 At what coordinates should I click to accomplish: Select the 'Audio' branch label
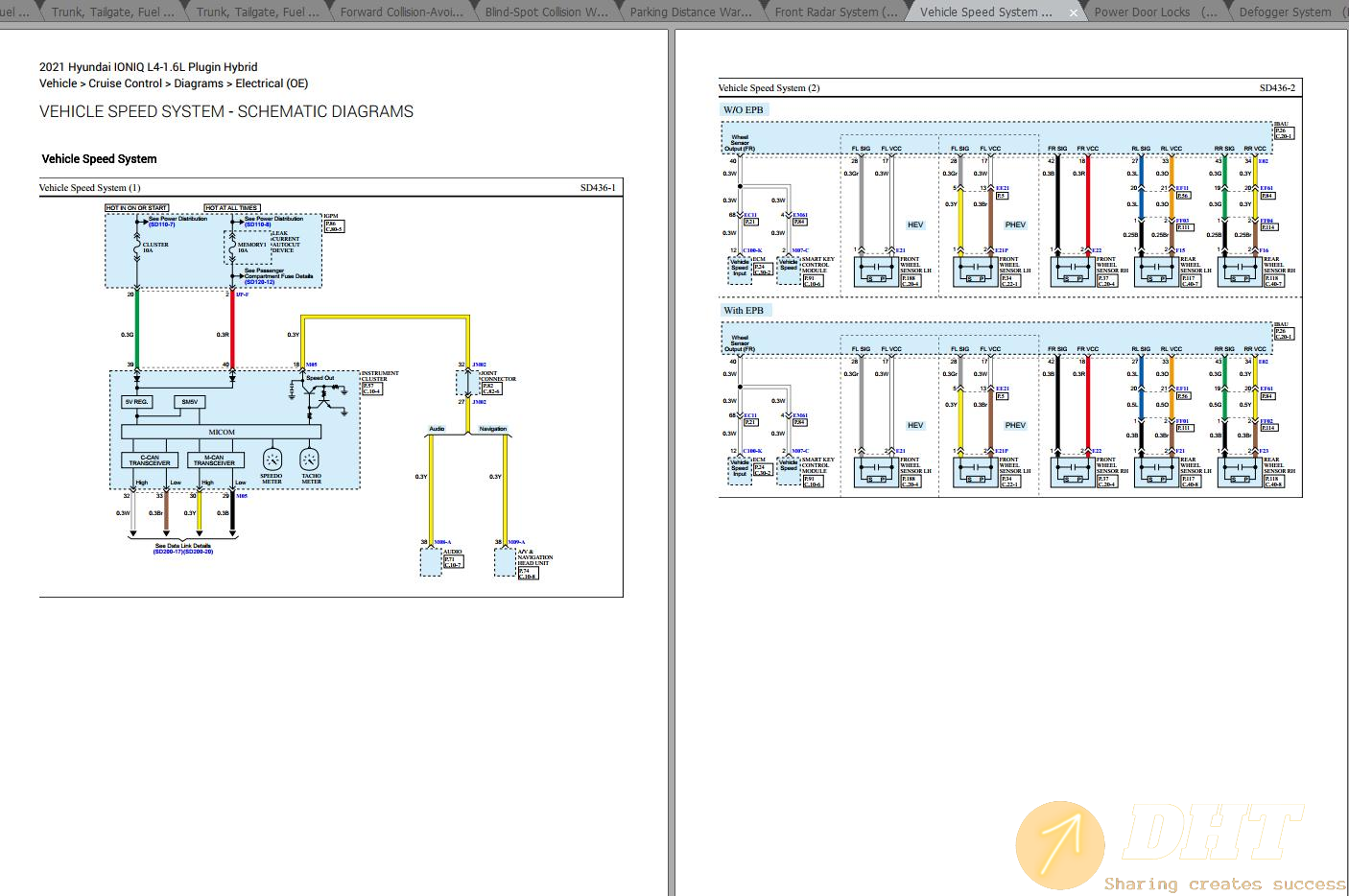tap(437, 429)
